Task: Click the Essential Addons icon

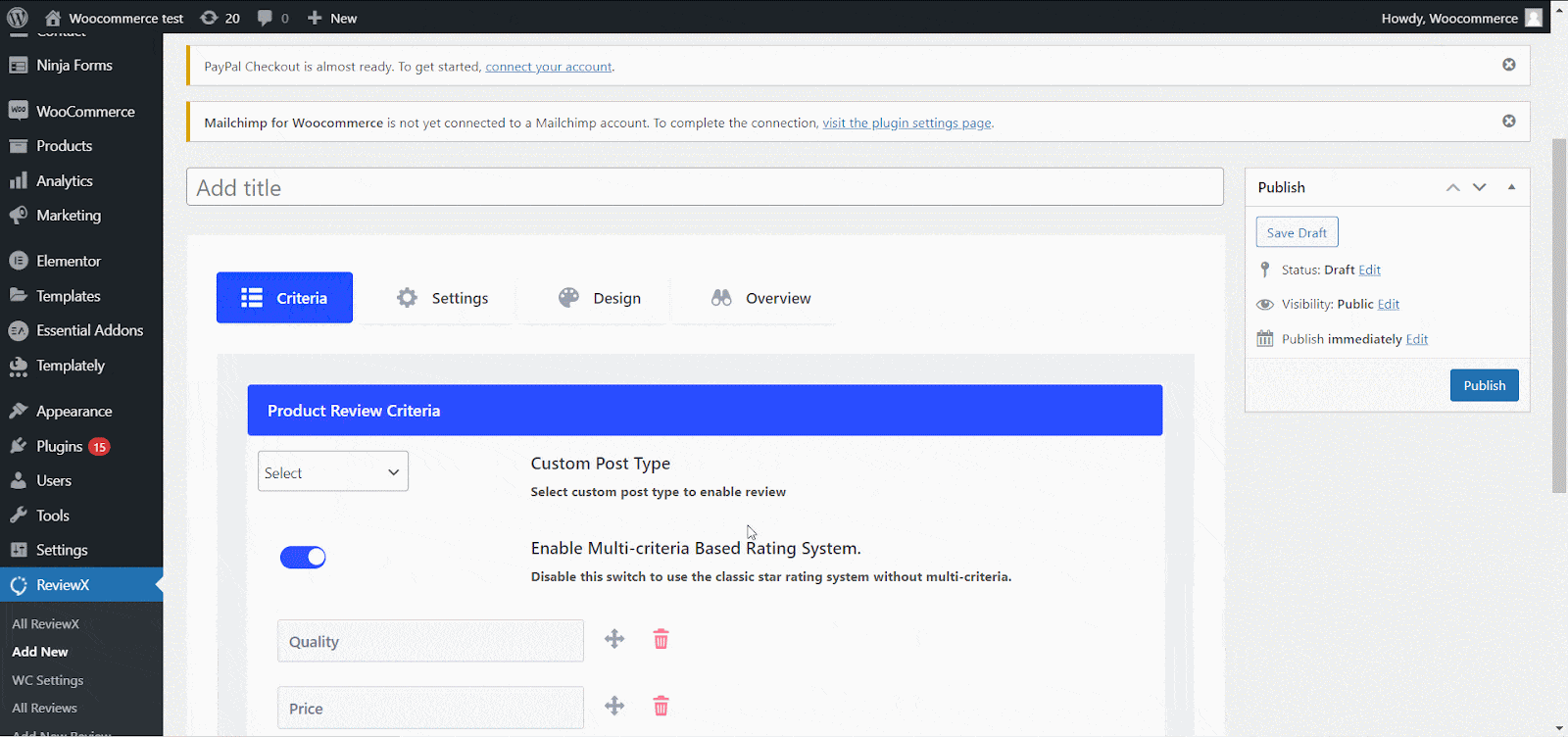Action: coord(18,331)
